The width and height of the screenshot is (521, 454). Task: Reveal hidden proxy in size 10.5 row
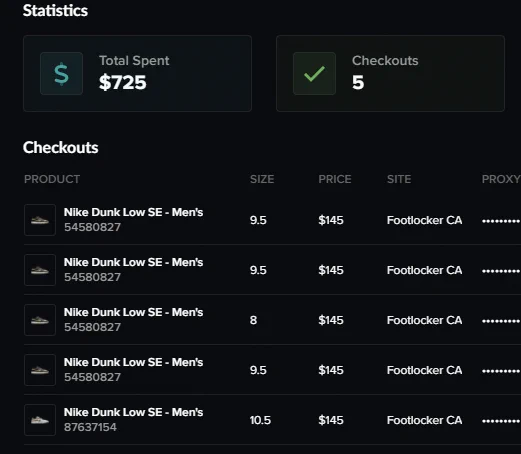pos(501,421)
